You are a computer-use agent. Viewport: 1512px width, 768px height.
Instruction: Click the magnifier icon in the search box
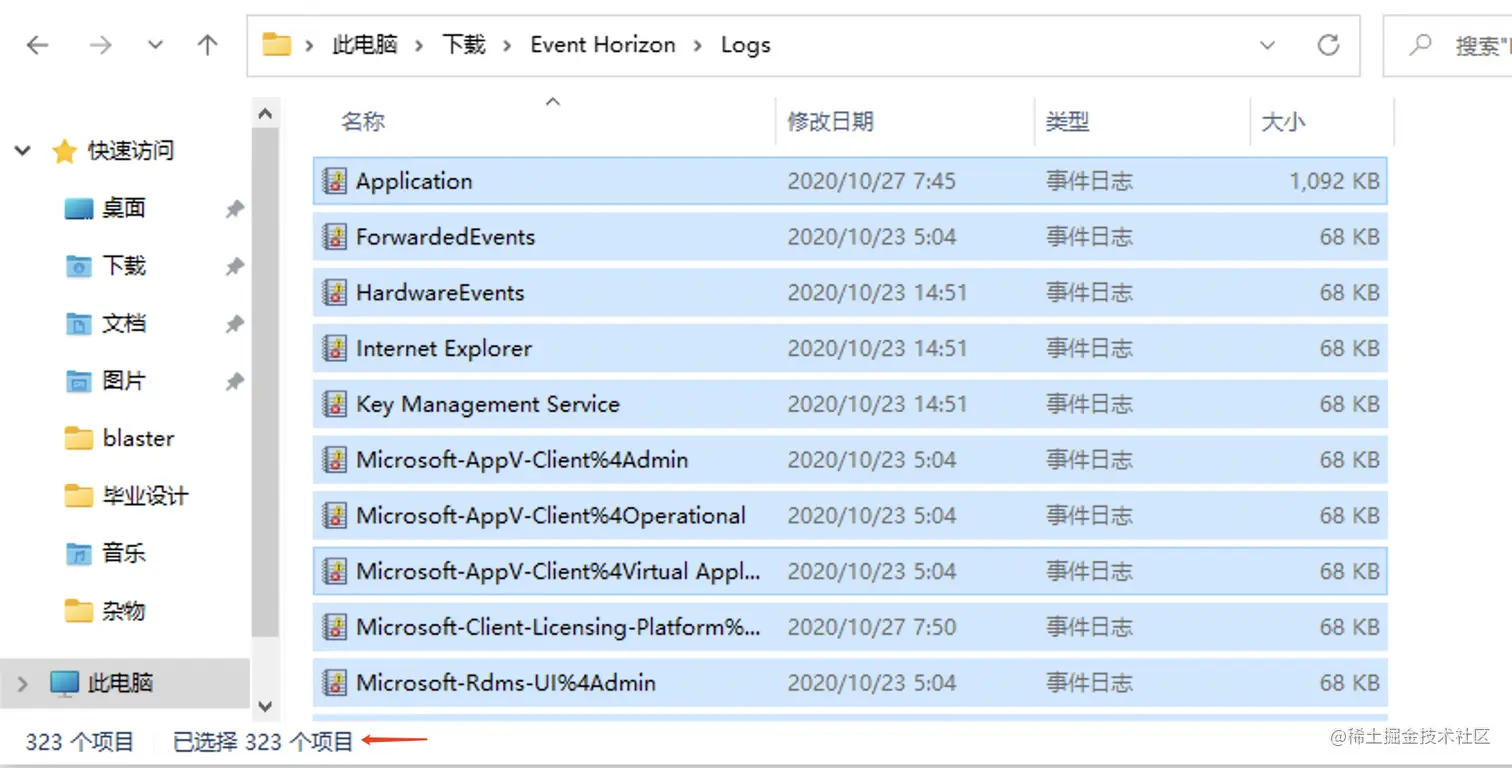click(x=1424, y=45)
